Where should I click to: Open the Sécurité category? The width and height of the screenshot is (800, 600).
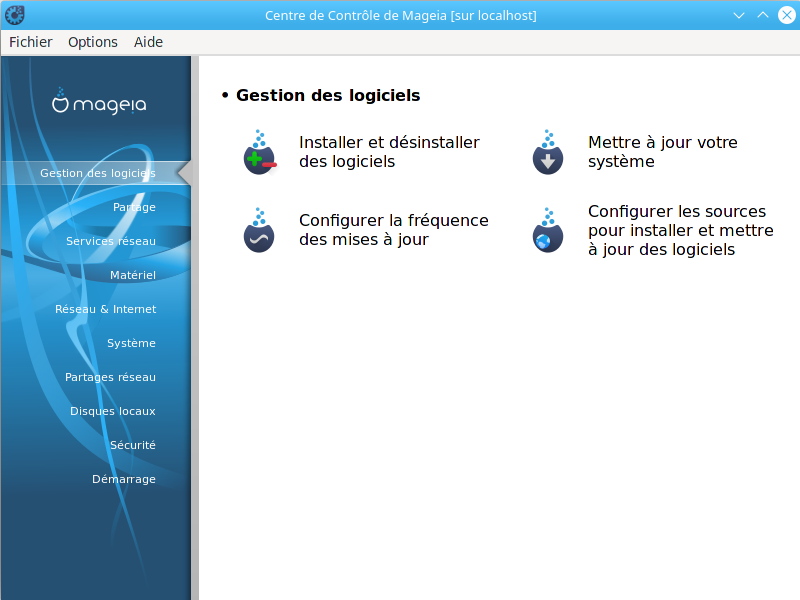click(133, 445)
